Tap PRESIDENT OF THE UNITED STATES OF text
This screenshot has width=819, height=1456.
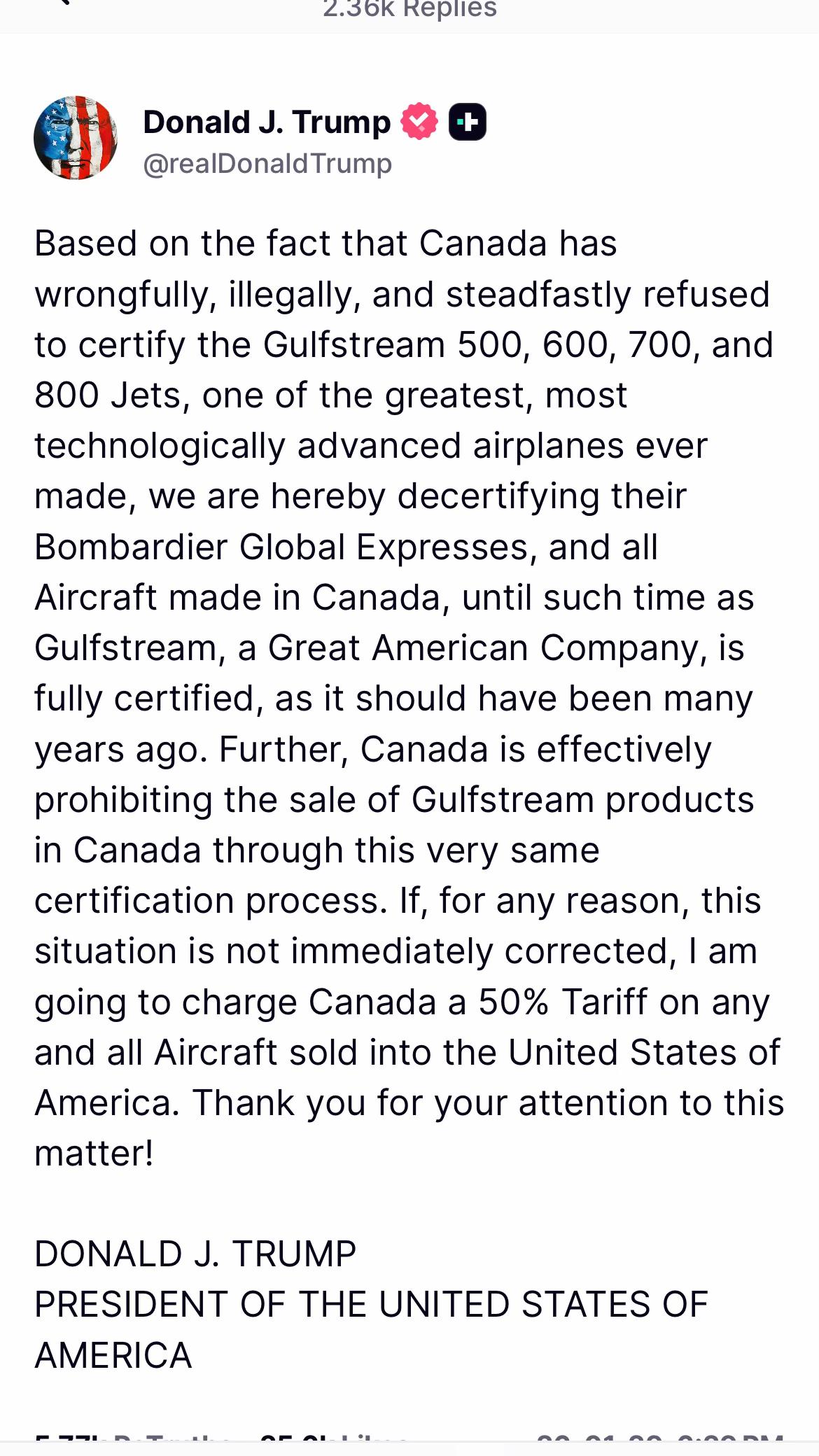[371, 1305]
